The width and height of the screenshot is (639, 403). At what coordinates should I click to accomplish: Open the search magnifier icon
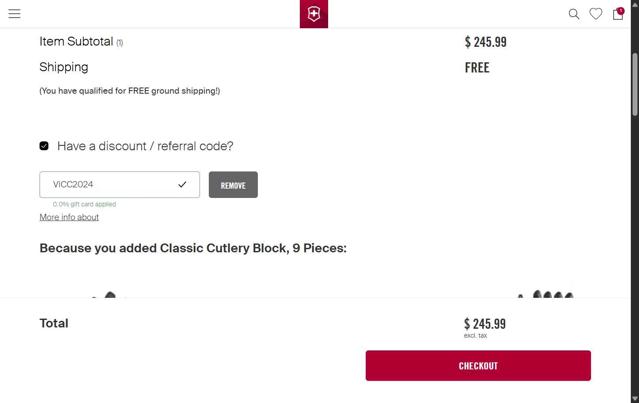pyautogui.click(x=574, y=14)
